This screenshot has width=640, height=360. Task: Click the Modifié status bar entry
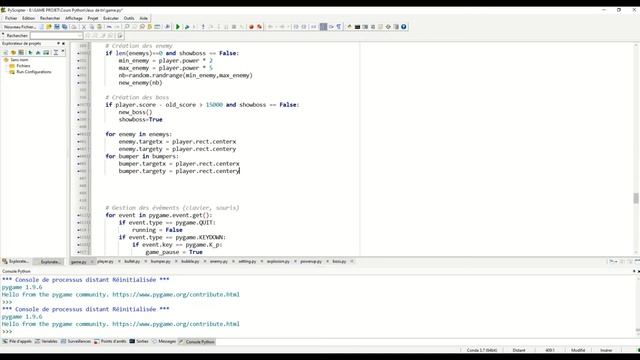point(578,350)
